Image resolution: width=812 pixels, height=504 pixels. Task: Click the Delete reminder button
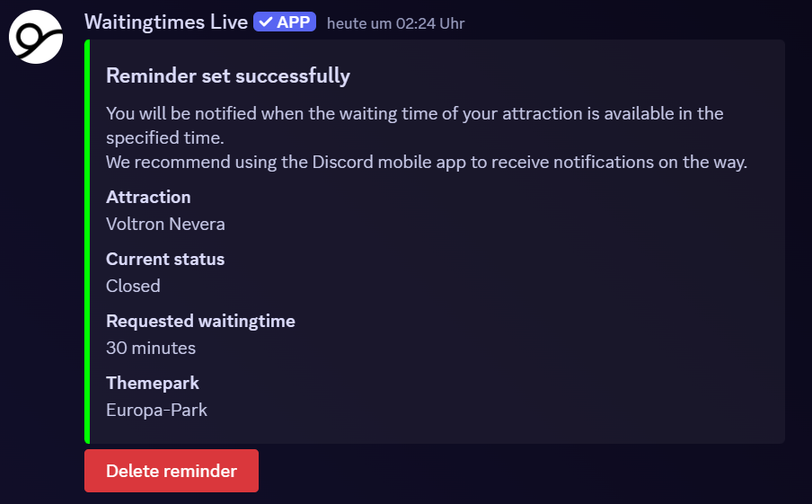[x=171, y=470]
